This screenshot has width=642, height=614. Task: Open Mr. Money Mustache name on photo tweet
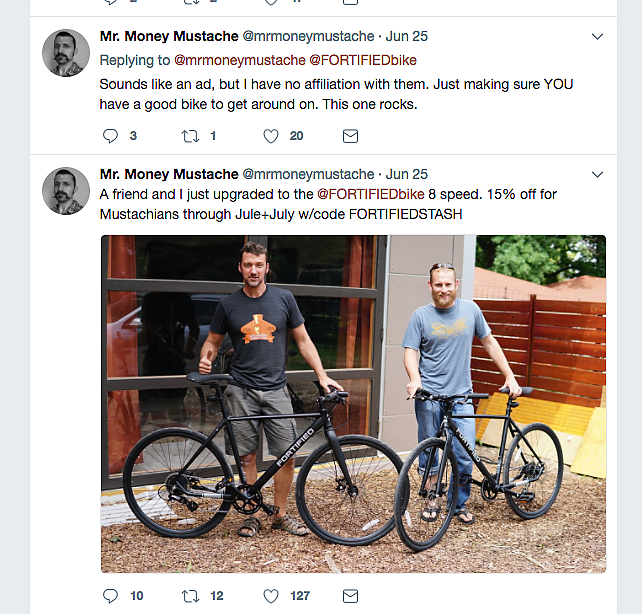click(169, 174)
